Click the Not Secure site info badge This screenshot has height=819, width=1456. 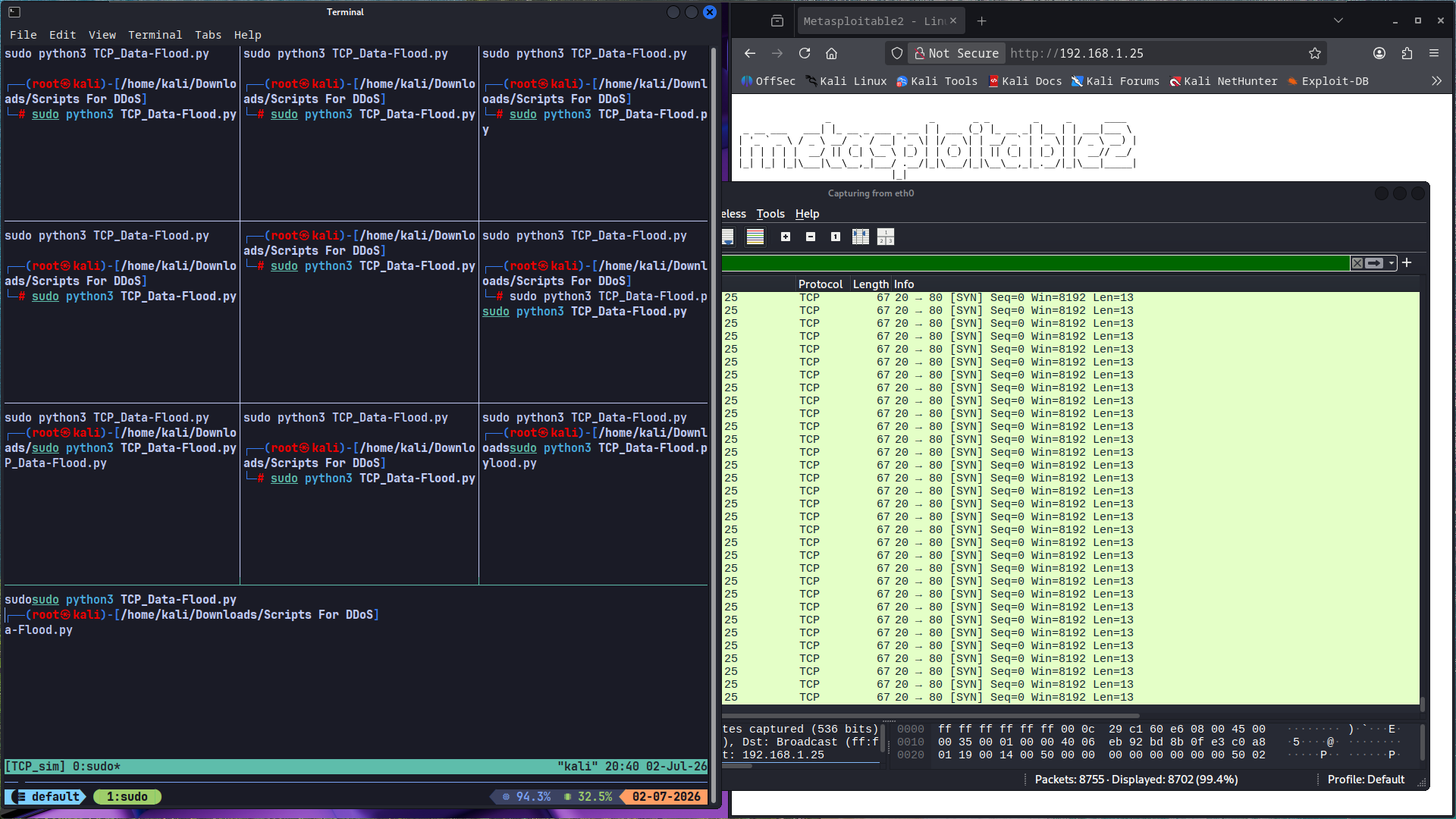(x=957, y=53)
